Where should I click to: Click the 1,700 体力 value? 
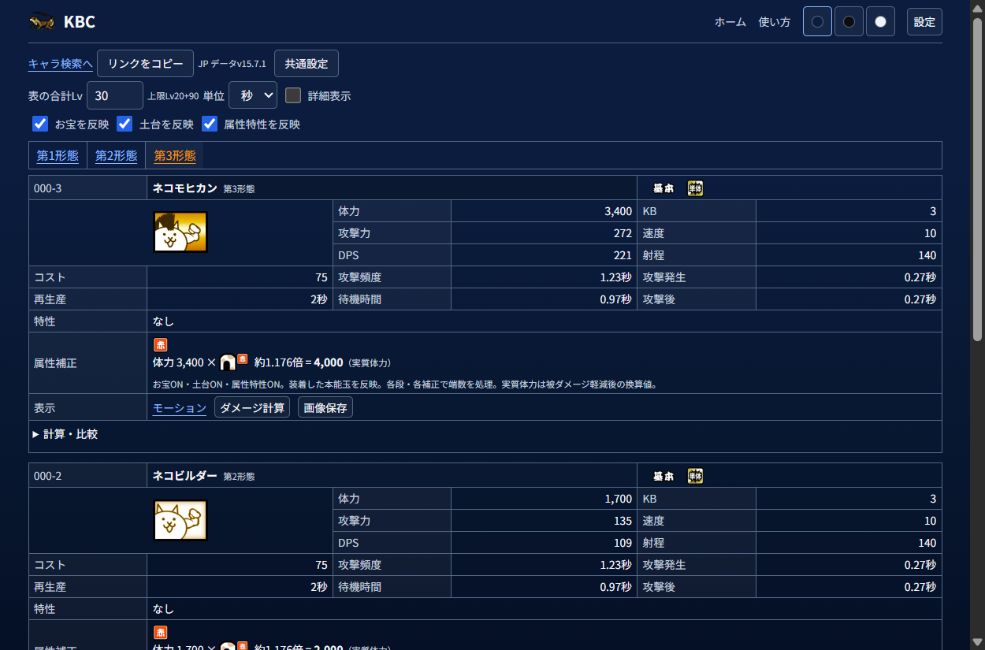[618, 499]
